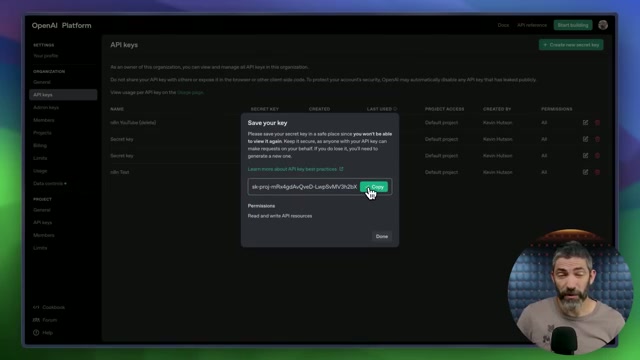Click the secret key text field
640x360 pixels.
304,187
